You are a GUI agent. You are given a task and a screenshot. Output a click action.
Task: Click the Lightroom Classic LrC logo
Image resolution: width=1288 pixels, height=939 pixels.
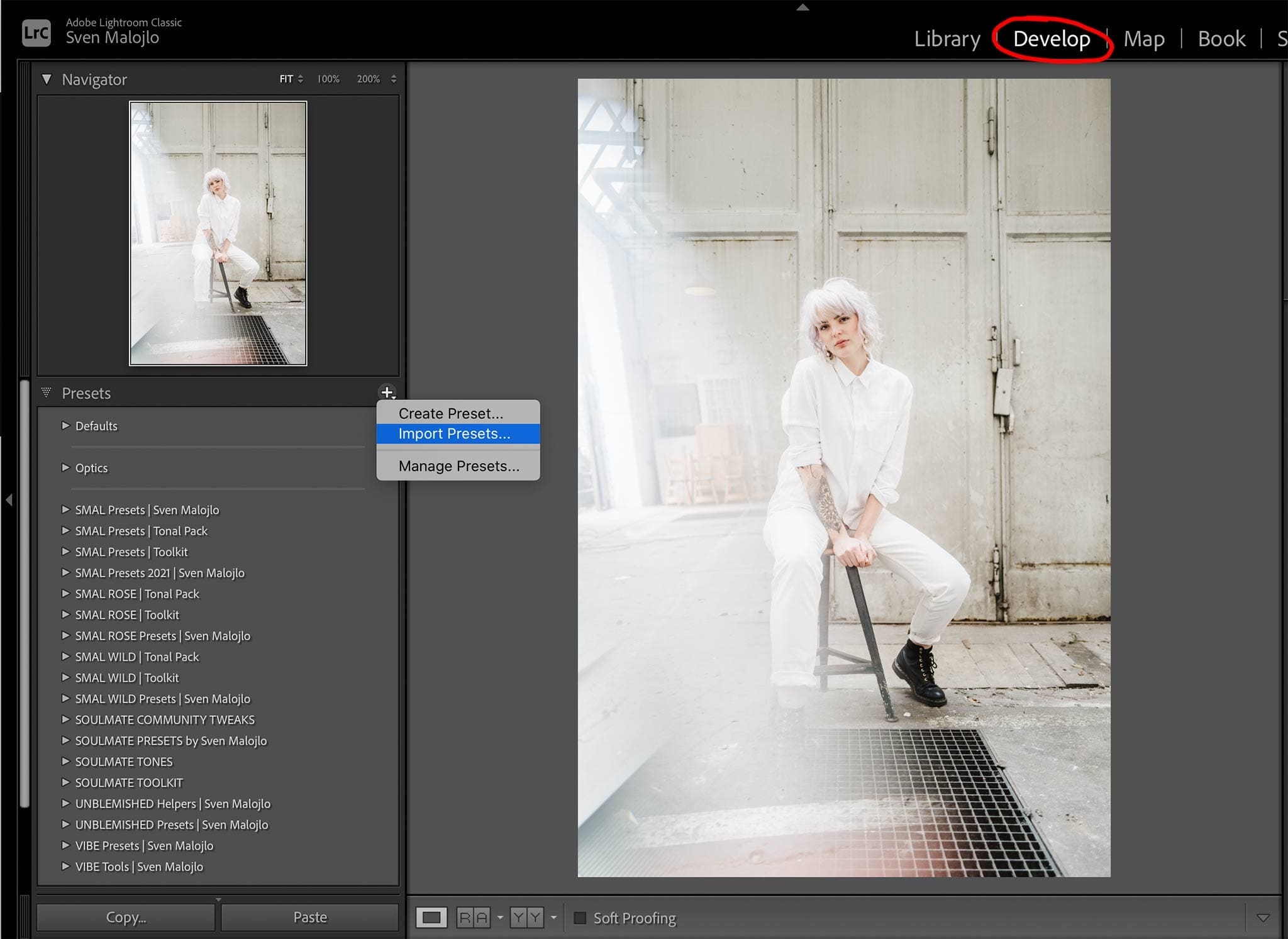click(36, 33)
